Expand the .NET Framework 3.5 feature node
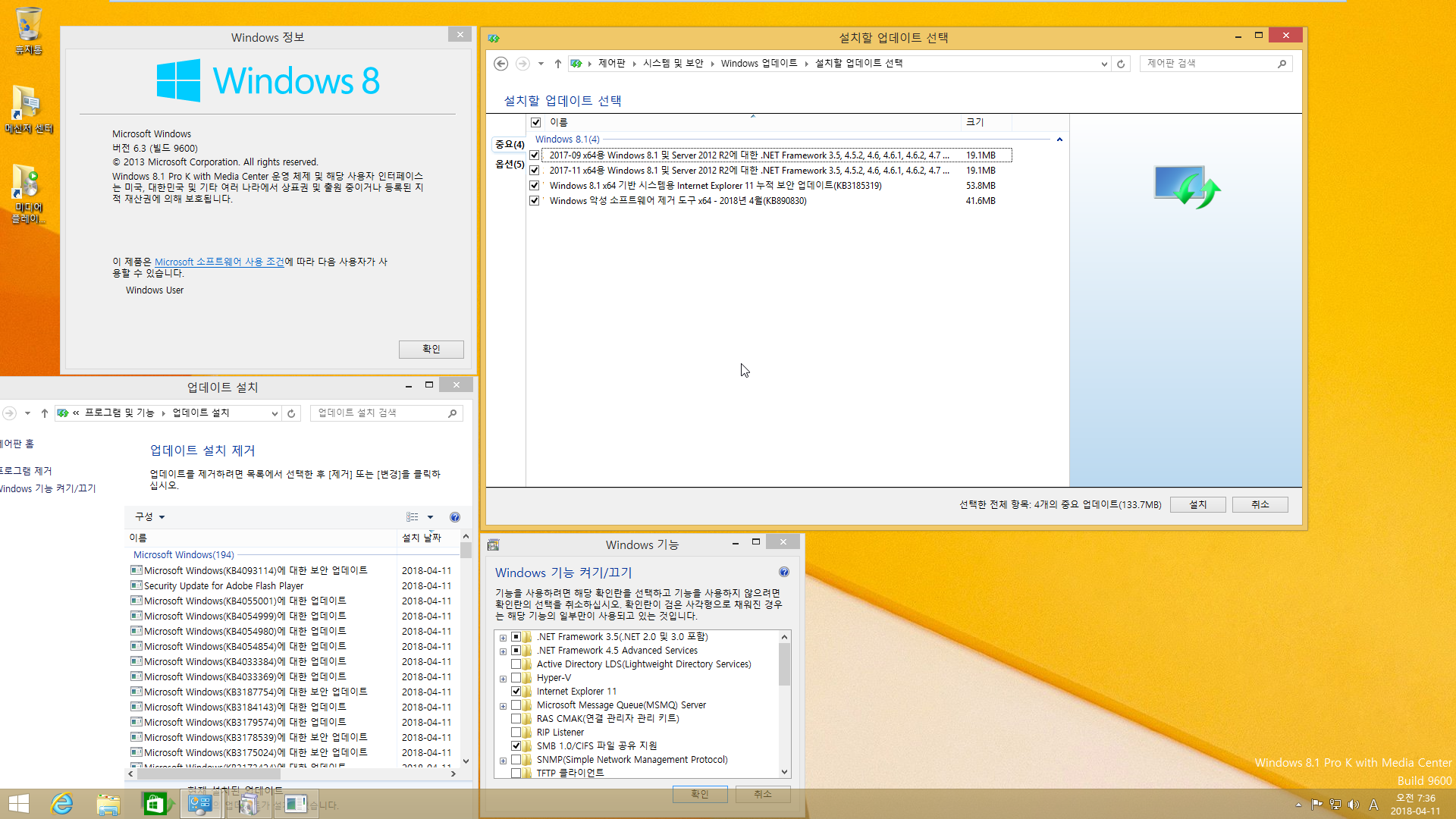 [x=503, y=638]
